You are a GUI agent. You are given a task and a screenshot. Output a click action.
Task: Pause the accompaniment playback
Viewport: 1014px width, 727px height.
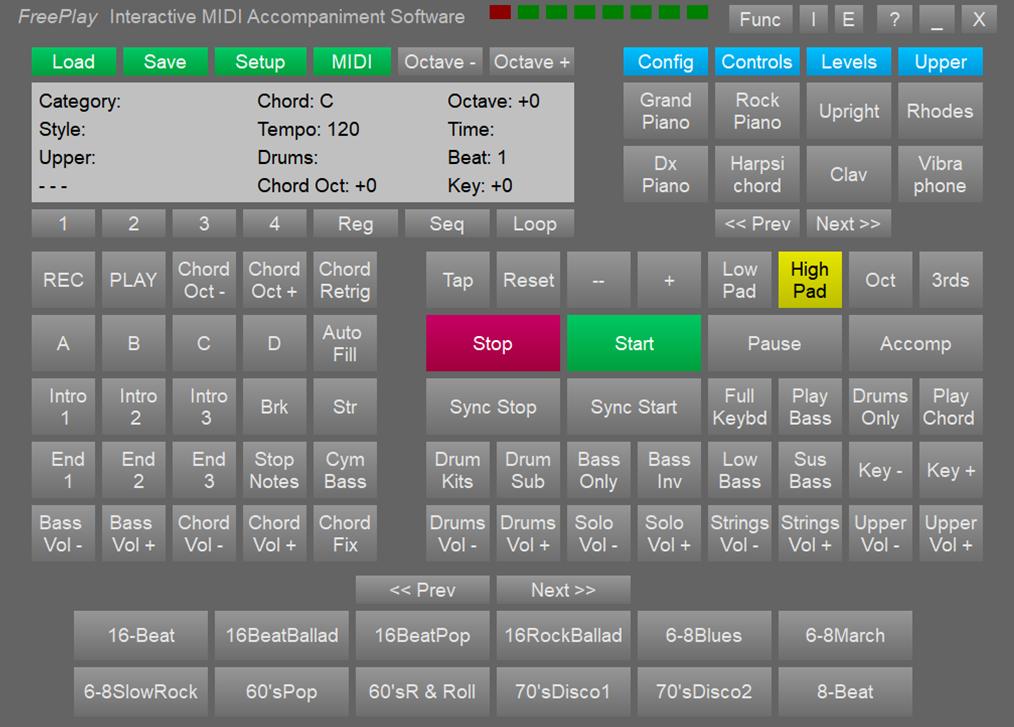pos(774,344)
